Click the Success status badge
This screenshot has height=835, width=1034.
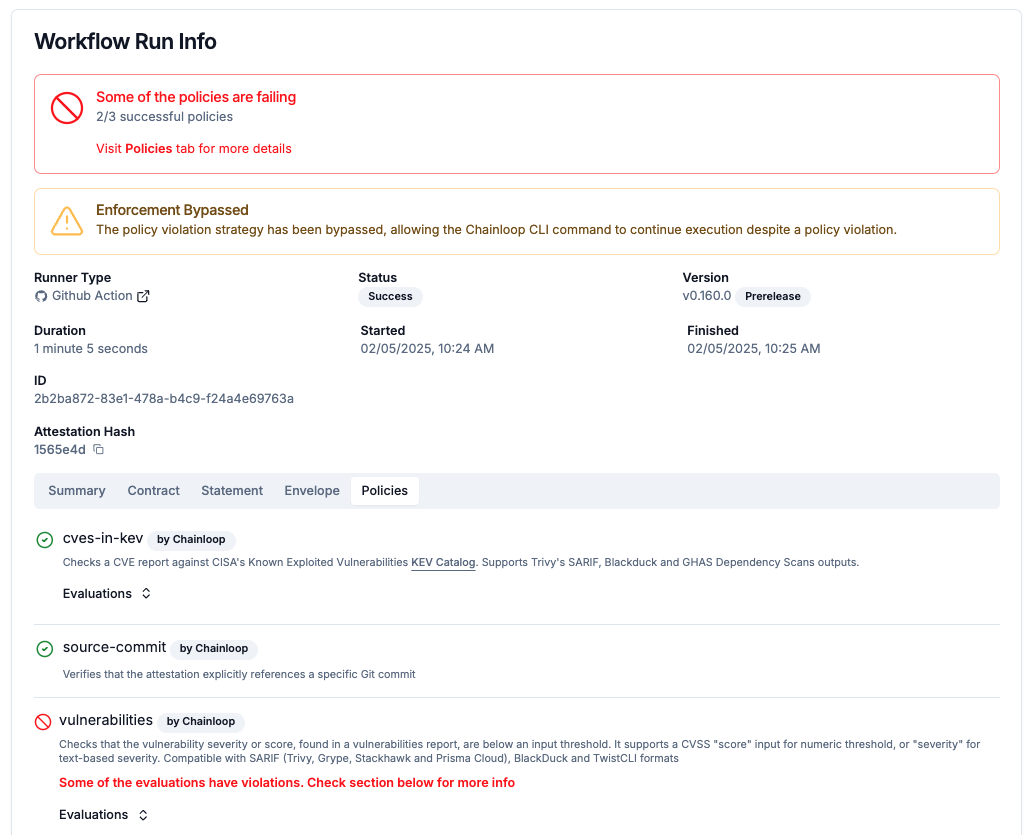coord(390,297)
